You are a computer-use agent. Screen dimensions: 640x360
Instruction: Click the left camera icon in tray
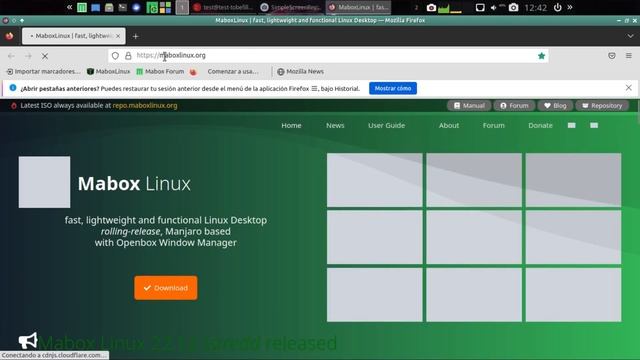click(x=431, y=7)
